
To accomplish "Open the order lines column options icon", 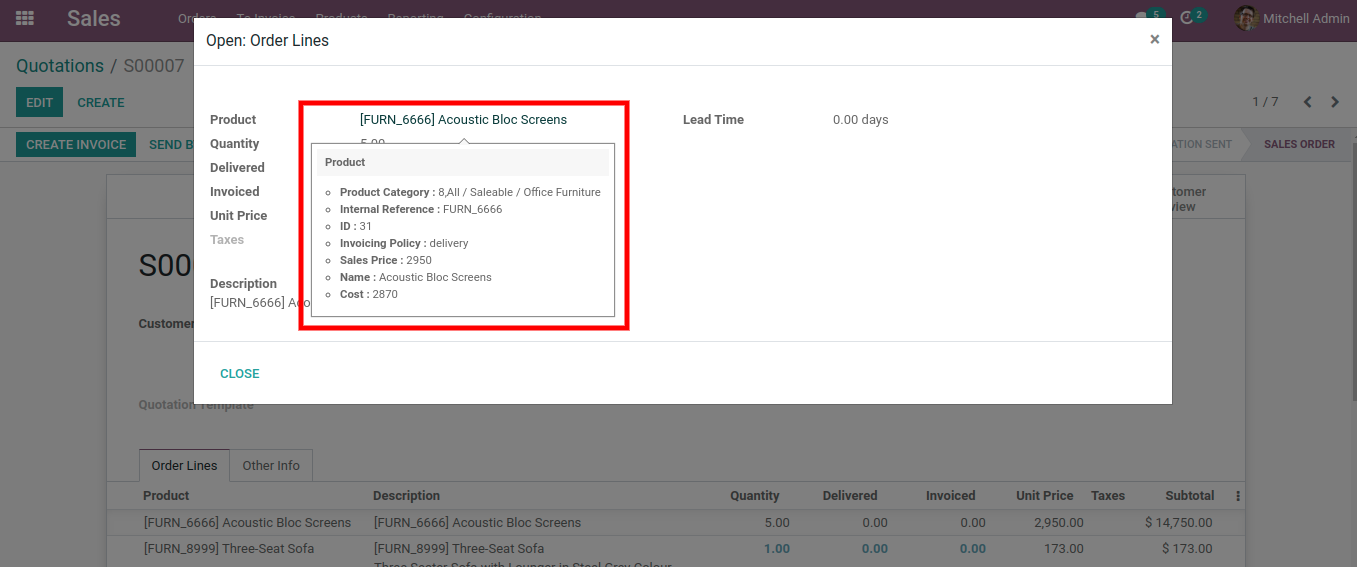I will click(x=1237, y=496).
